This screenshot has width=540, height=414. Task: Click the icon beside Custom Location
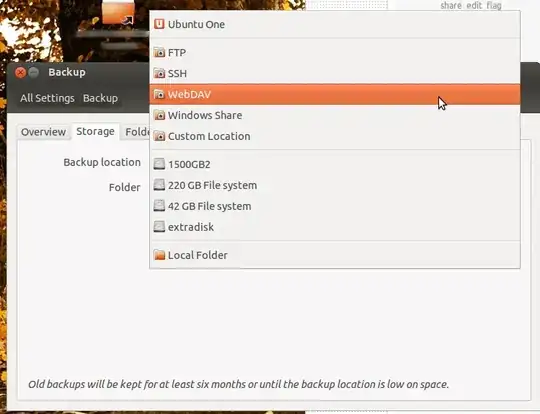coord(159,136)
